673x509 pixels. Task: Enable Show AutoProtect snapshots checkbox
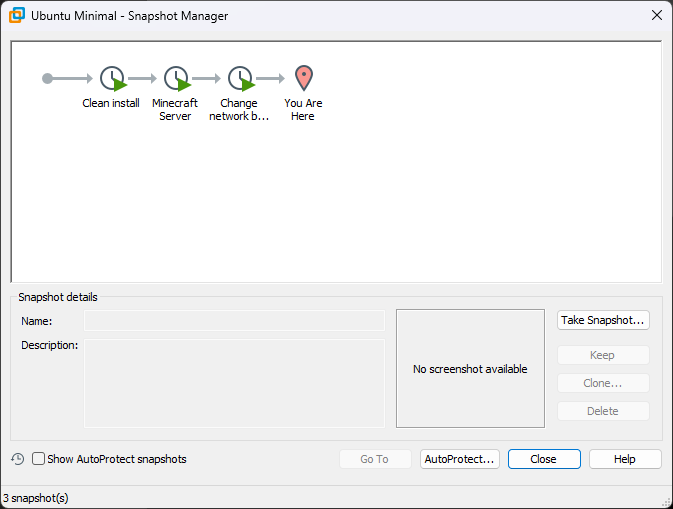(x=39, y=459)
